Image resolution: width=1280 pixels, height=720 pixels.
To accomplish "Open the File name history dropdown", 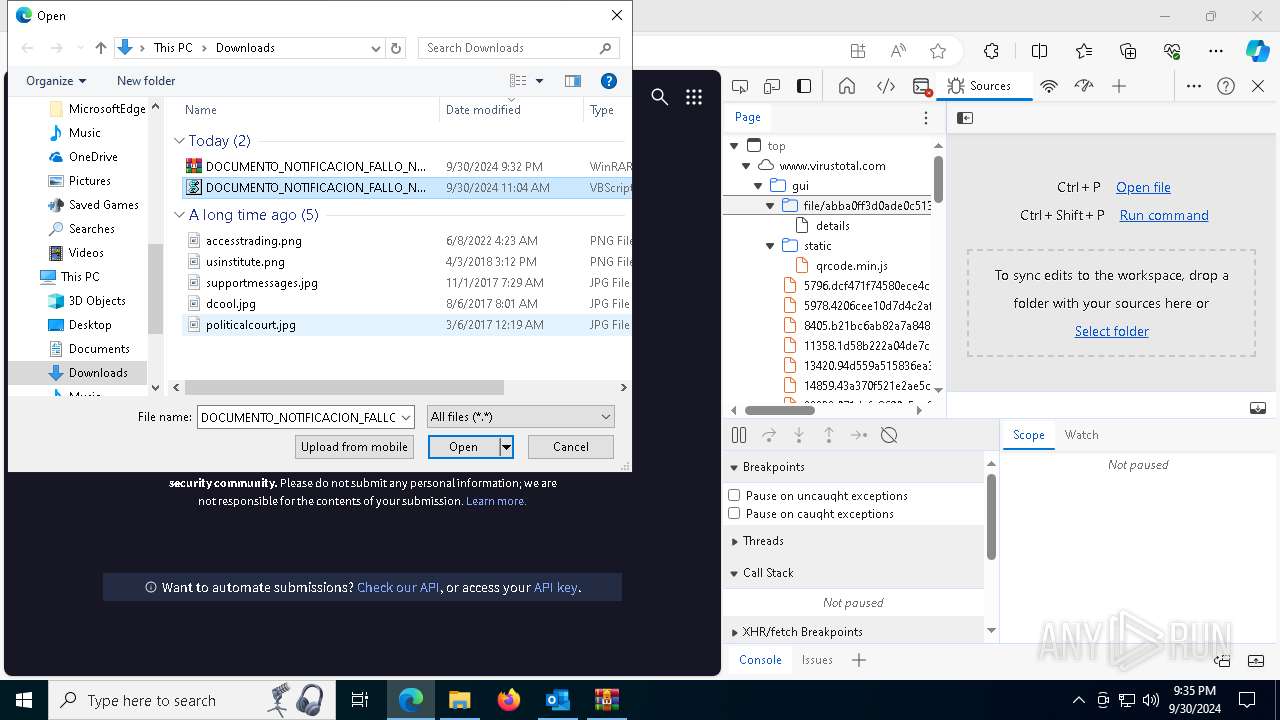I will point(405,417).
